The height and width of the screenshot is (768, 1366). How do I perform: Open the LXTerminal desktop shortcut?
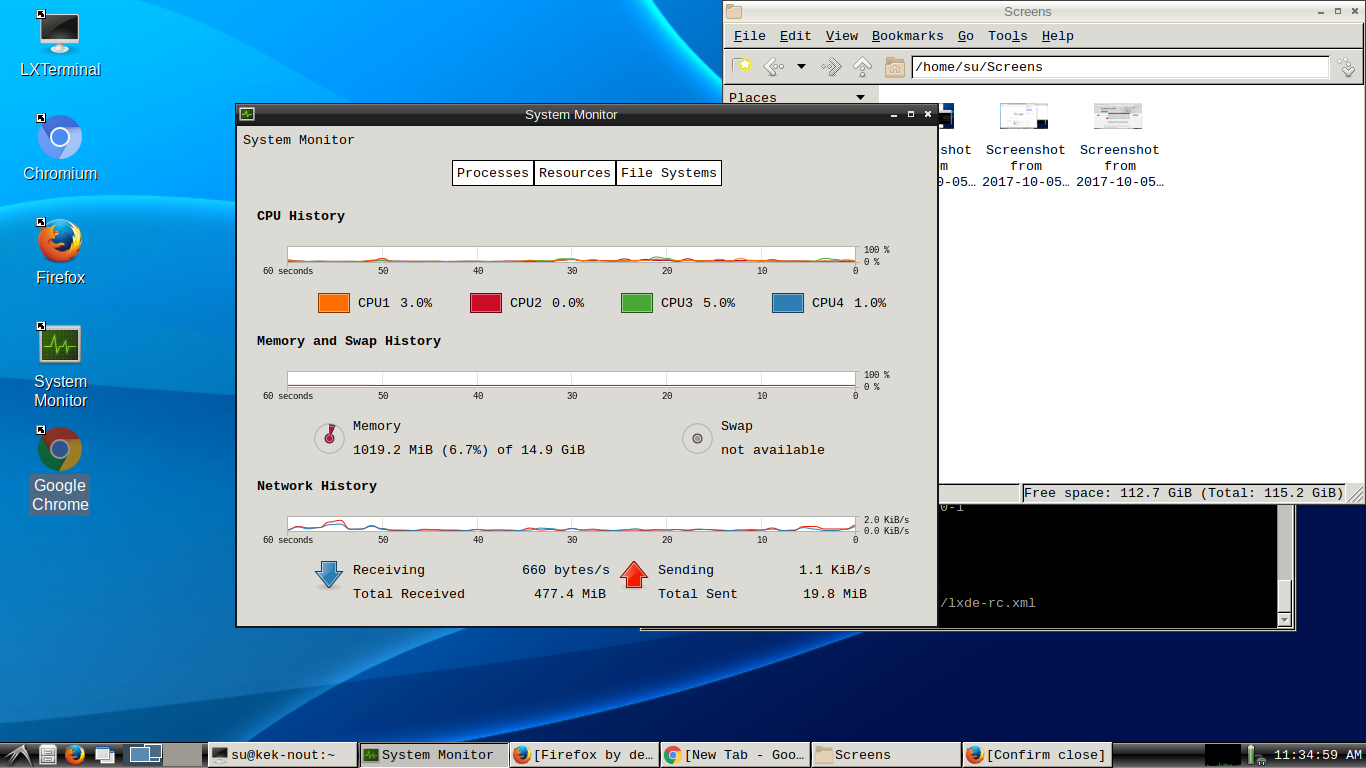point(60,44)
